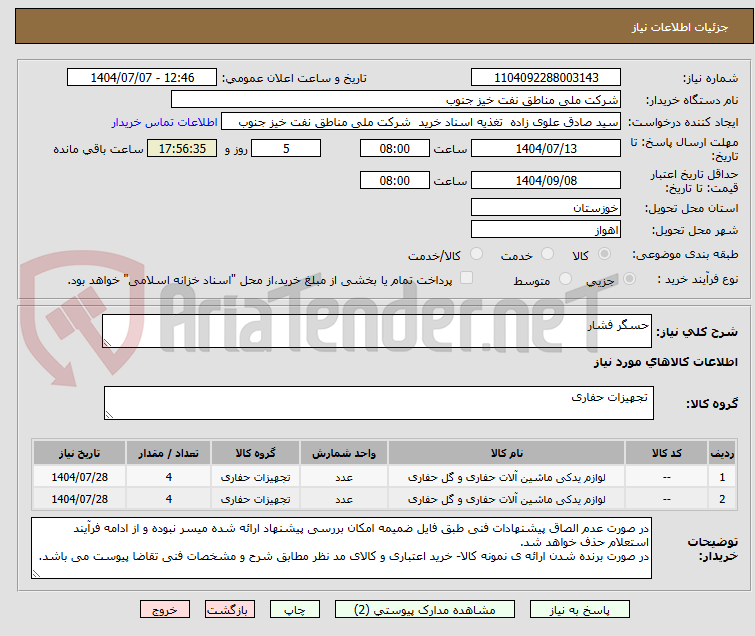Click the quantity 4 in row 2
The height and width of the screenshot is (636, 755).
[169, 499]
